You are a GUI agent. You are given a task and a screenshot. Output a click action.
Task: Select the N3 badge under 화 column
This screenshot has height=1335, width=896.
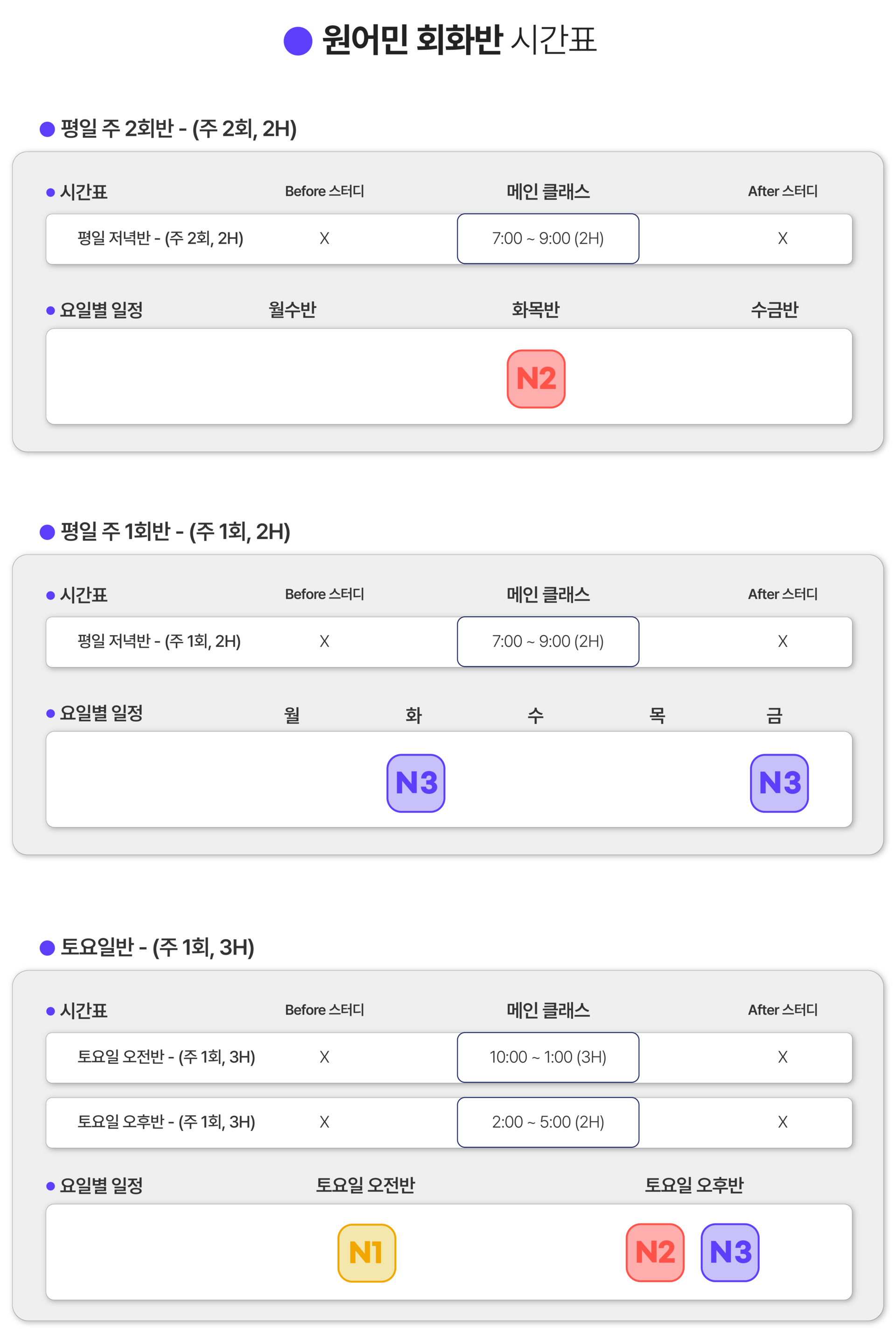click(x=416, y=783)
